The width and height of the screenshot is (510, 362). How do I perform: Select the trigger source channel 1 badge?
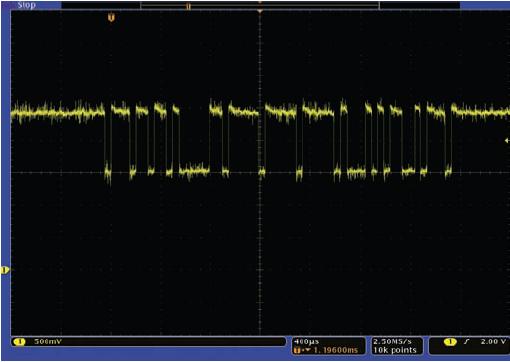(x=450, y=342)
